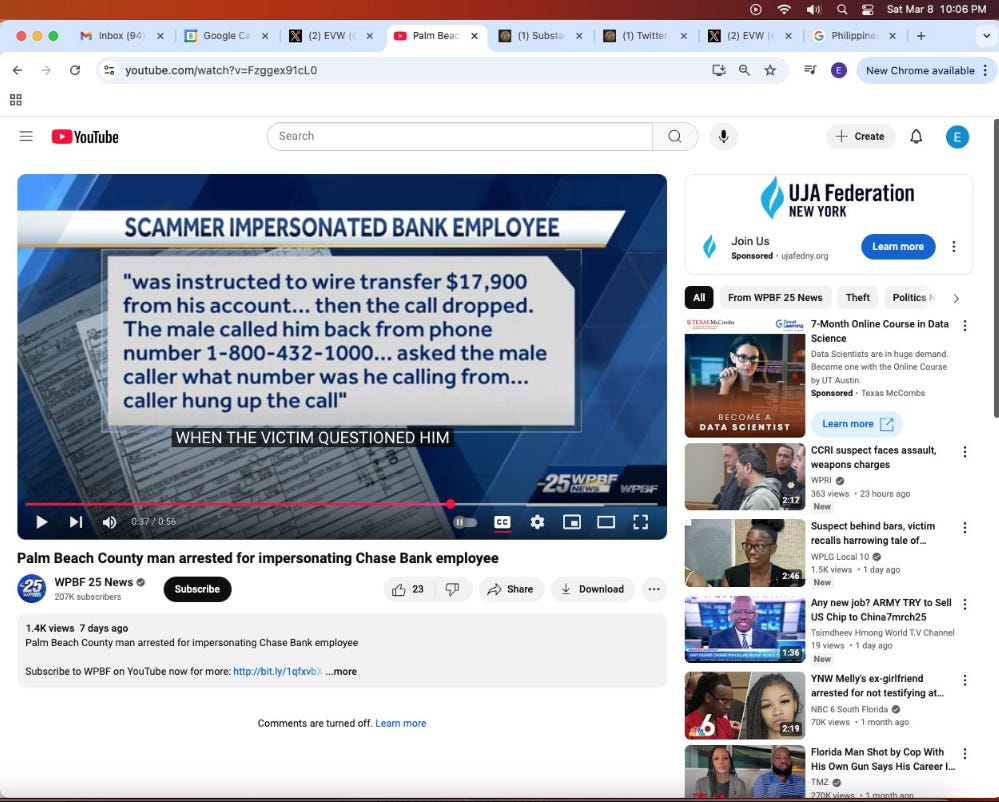Click install/cast icon in address bar
This screenshot has width=999, height=802.
[719, 70]
